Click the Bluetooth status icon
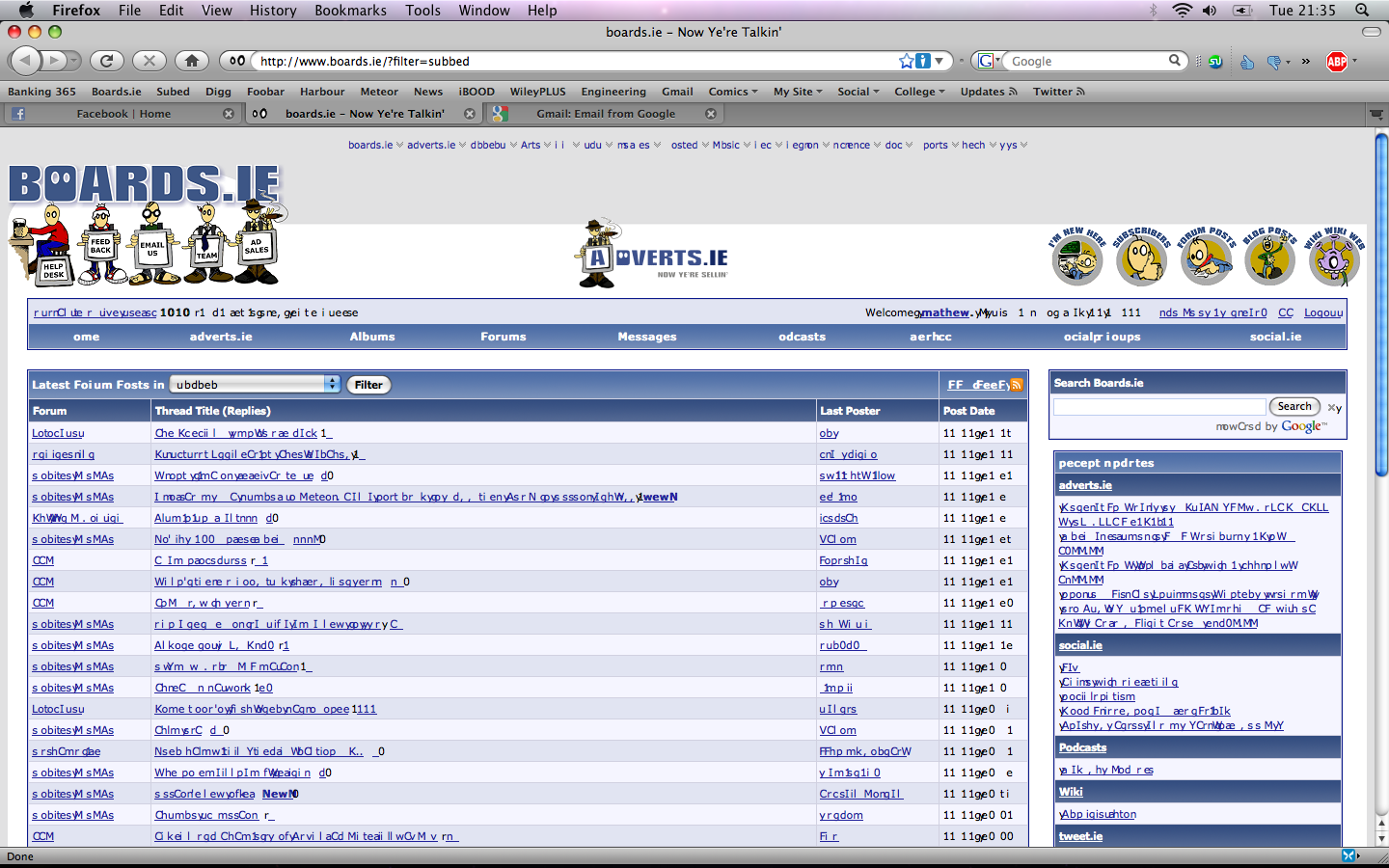This screenshot has width=1389, height=868. click(x=1154, y=10)
